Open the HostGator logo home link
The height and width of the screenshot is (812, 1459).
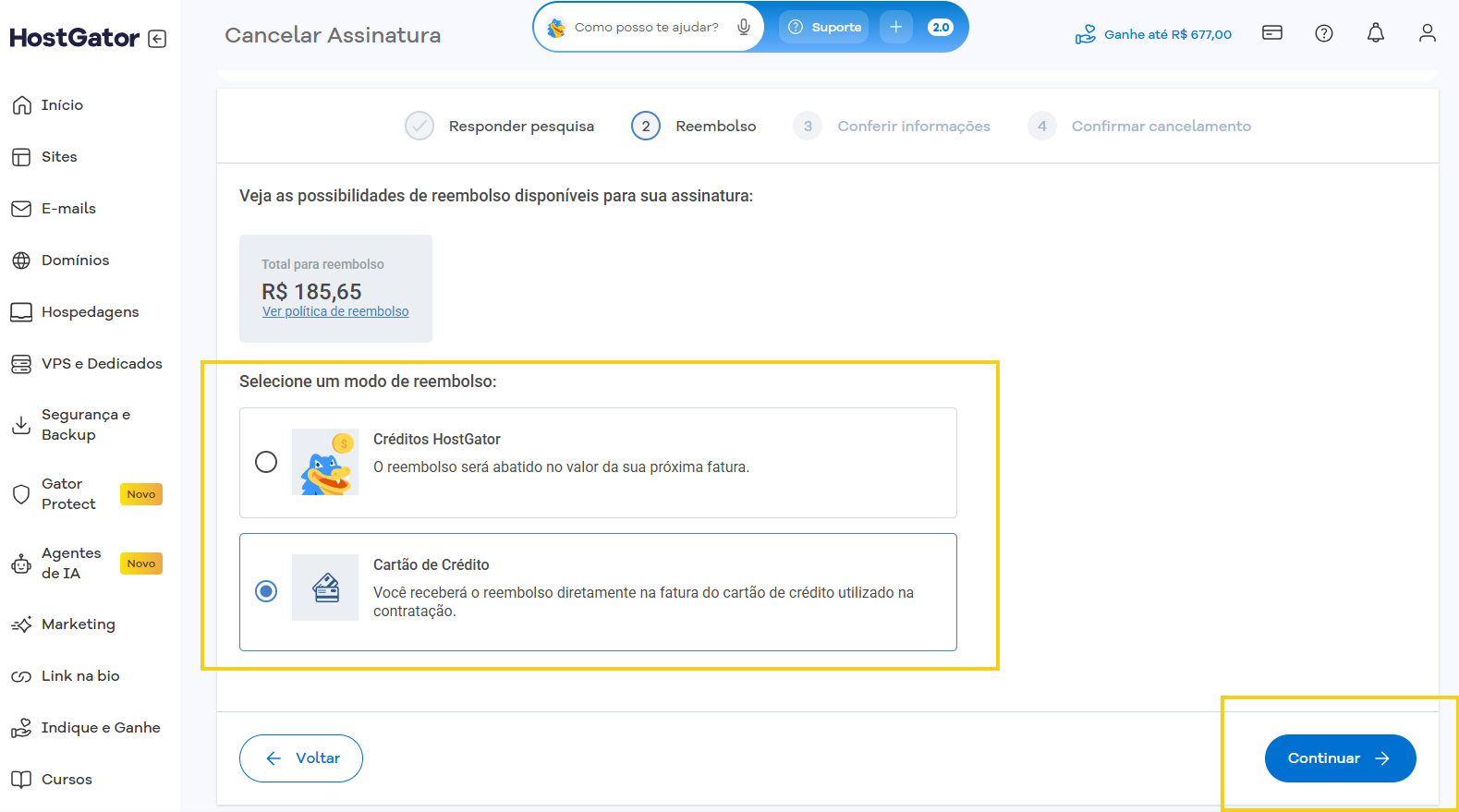[x=75, y=38]
